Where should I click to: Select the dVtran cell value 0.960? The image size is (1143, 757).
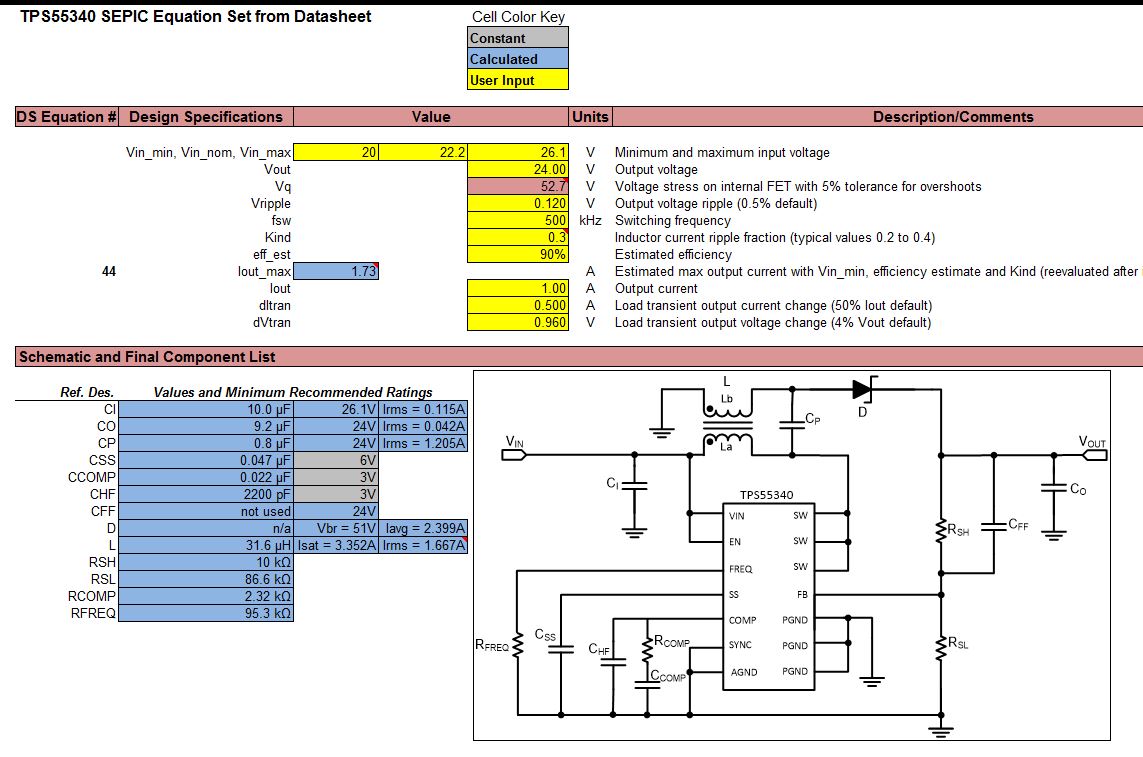518,322
